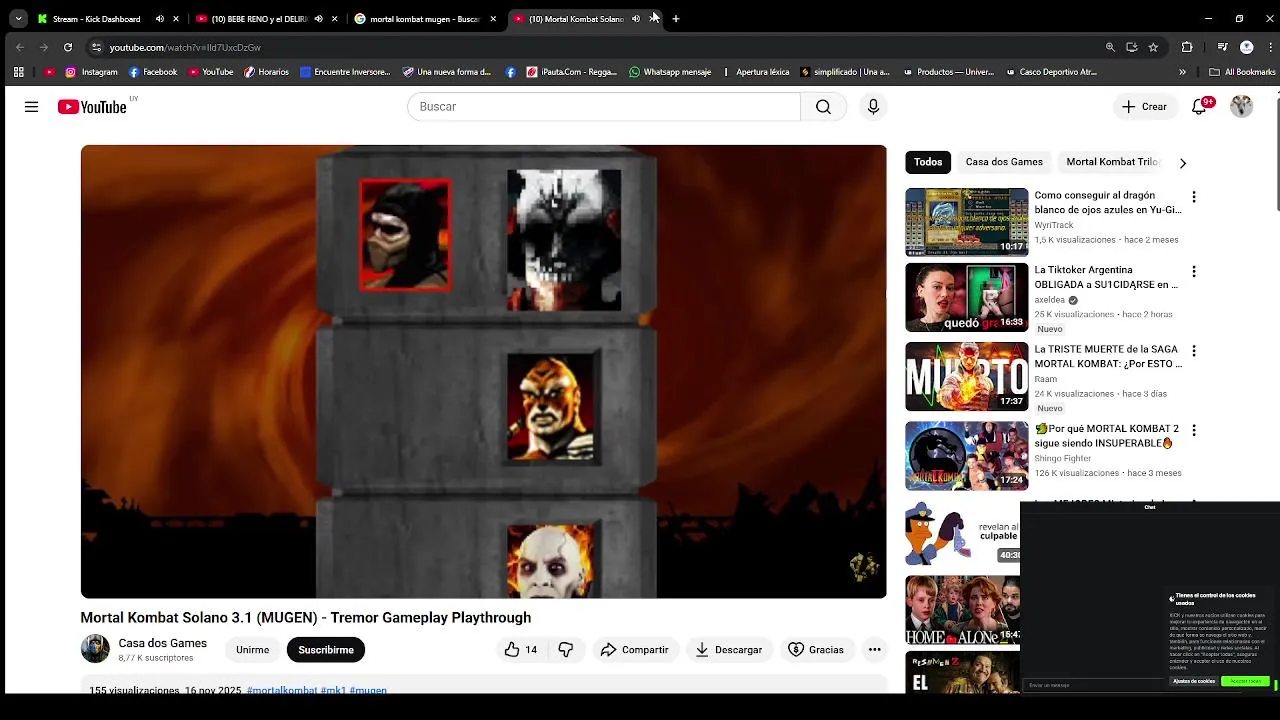
Task: Switch to BEBE RENO y el DELIRIO tab
Action: coord(253,19)
